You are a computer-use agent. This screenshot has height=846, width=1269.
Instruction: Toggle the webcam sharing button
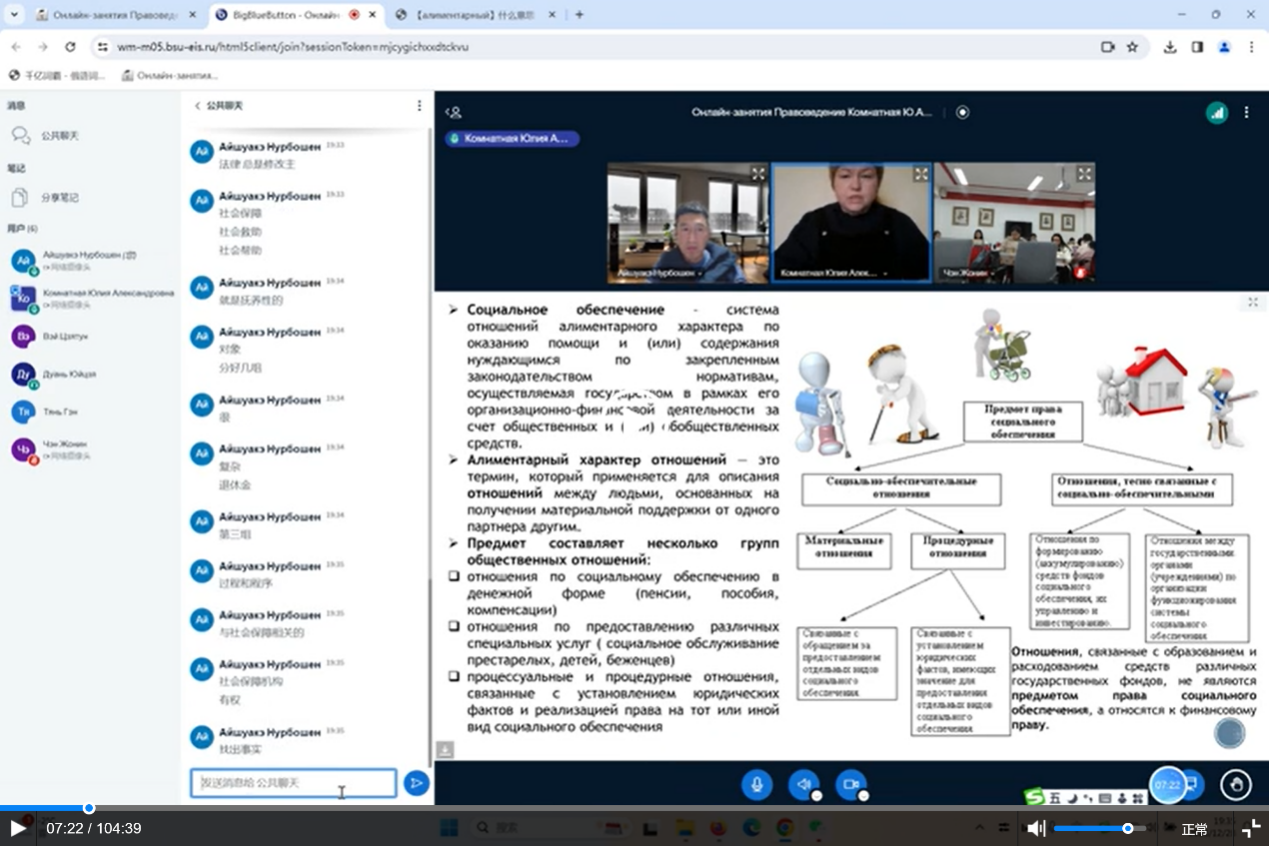click(850, 785)
